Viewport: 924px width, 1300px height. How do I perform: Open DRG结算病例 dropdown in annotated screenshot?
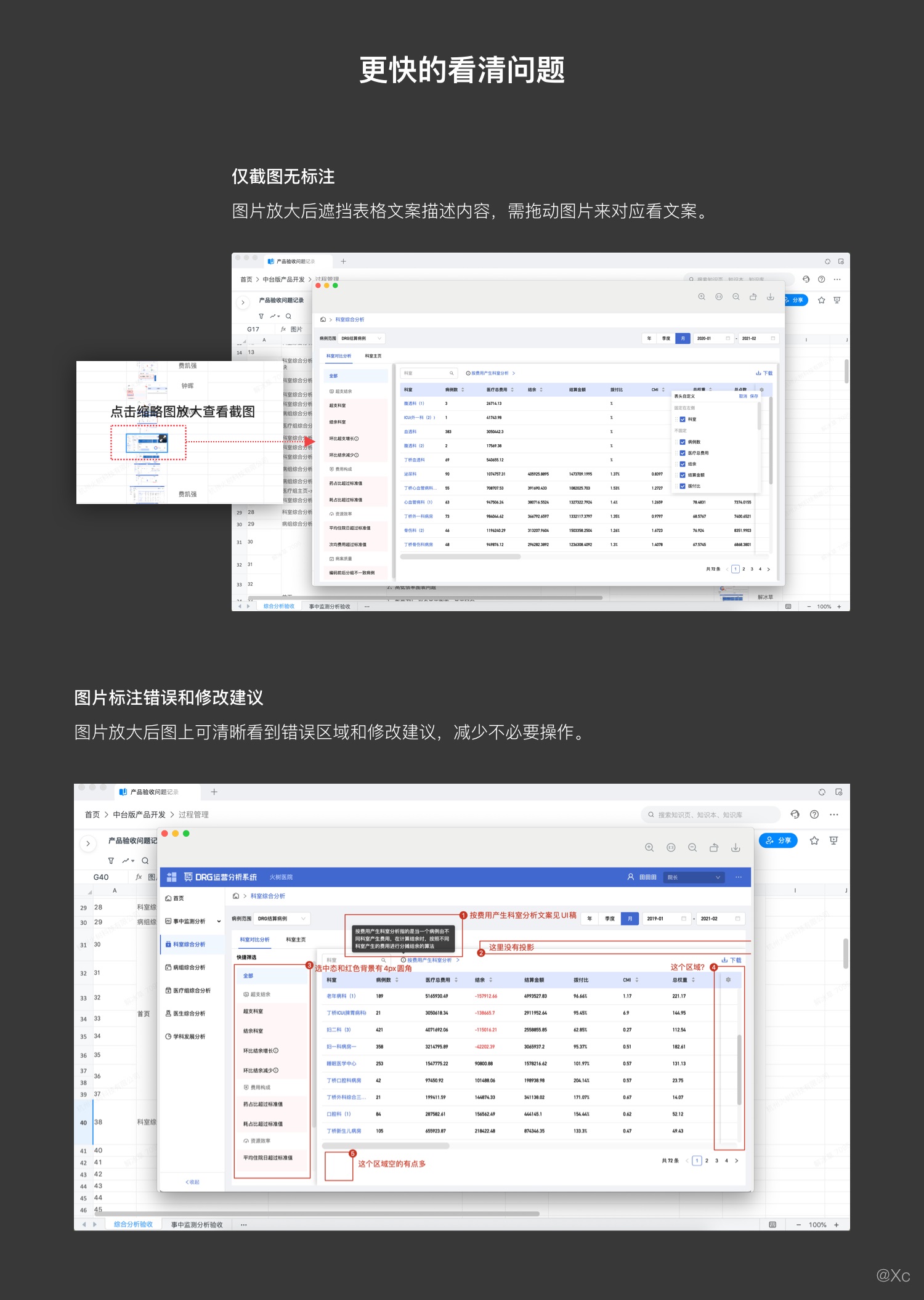click(x=283, y=919)
